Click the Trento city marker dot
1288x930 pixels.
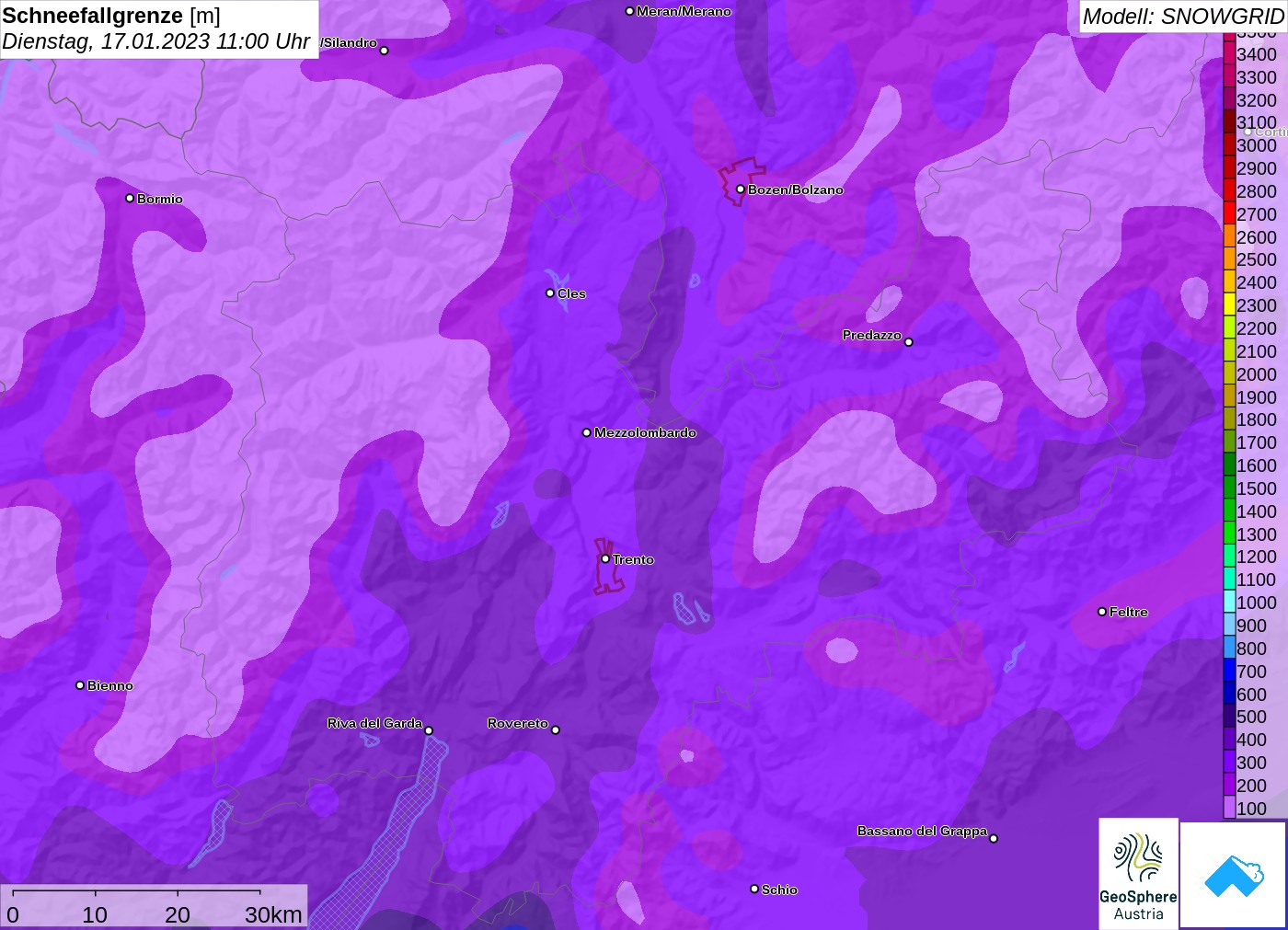tap(605, 558)
